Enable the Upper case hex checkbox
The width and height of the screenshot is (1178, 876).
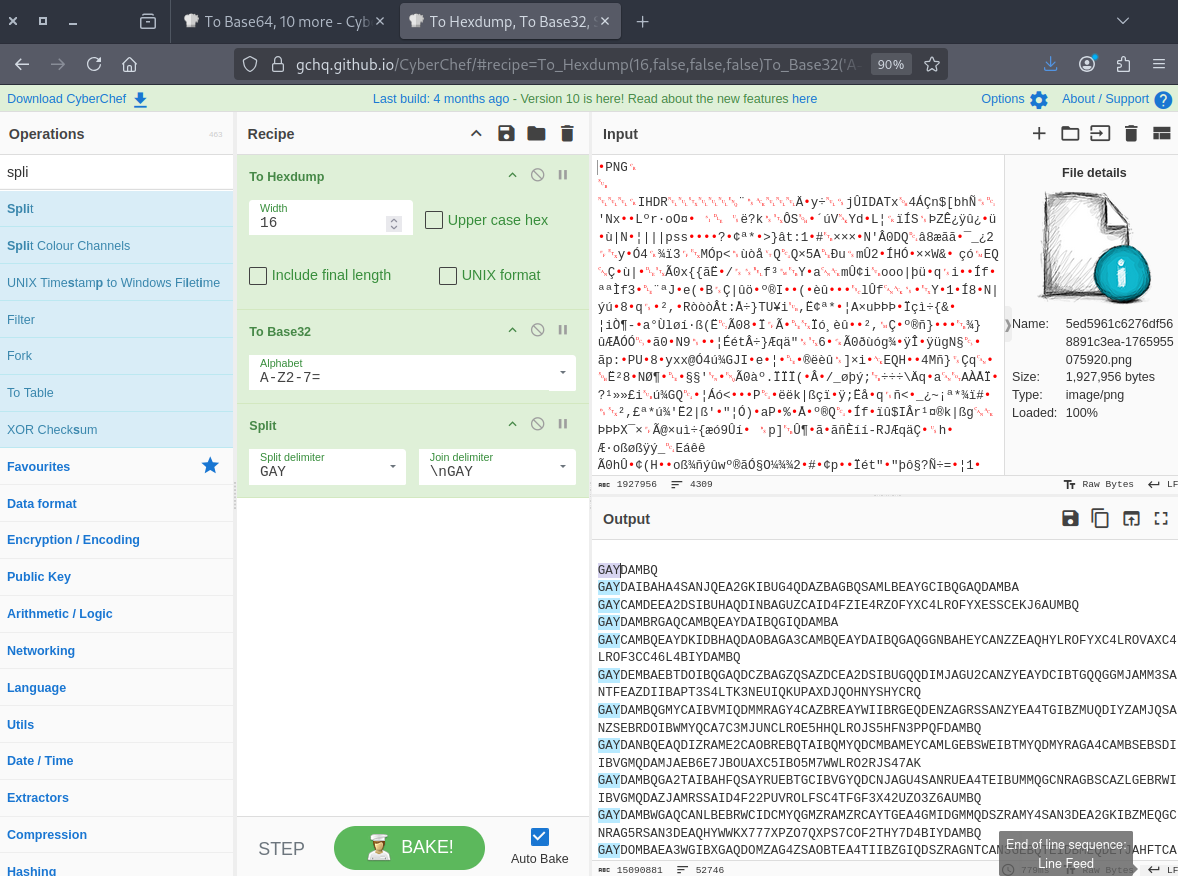pos(434,220)
